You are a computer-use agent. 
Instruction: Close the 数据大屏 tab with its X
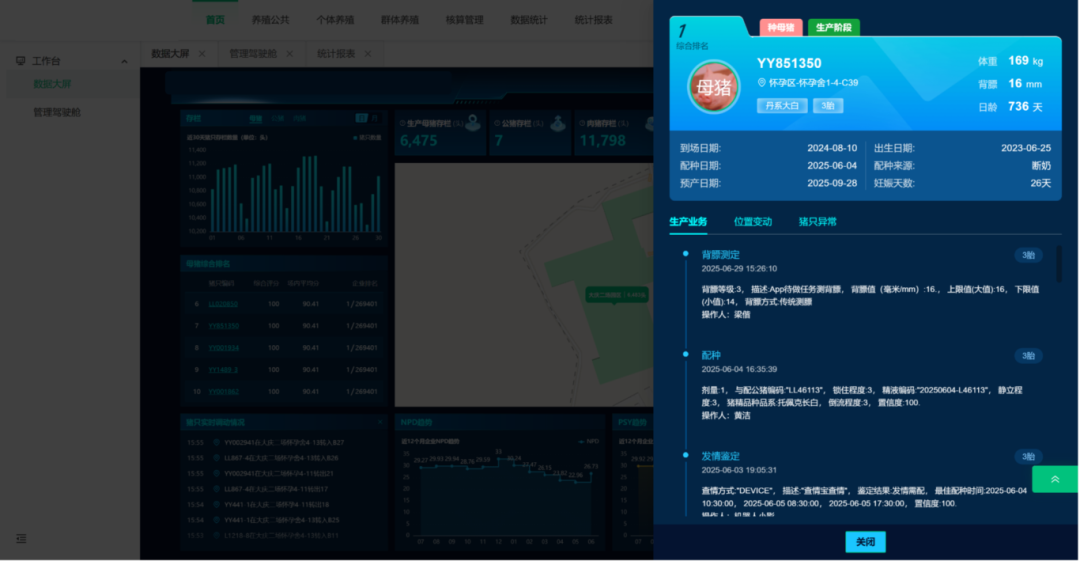tap(202, 54)
